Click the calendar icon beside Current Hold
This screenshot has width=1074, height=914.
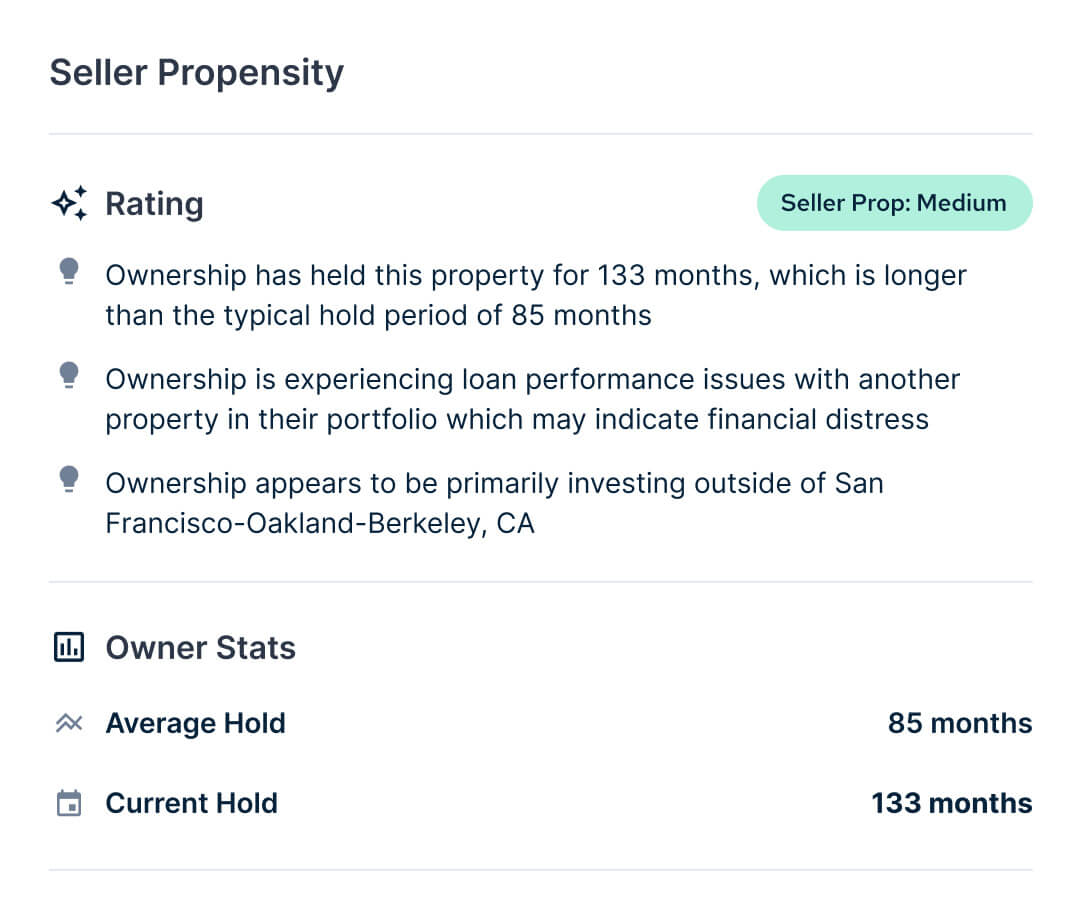[x=69, y=803]
